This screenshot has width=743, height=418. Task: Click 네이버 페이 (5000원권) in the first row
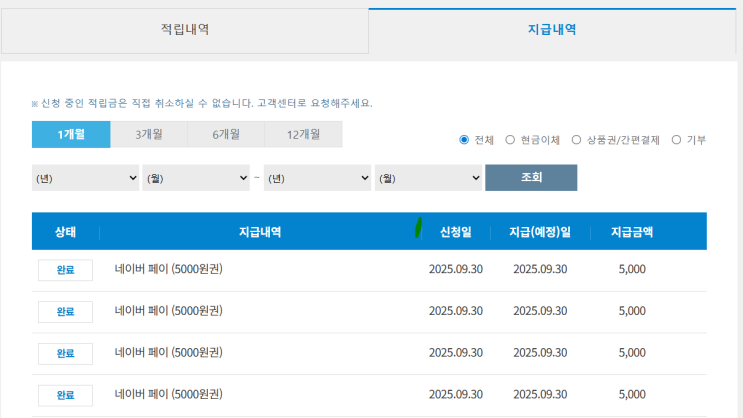pos(168,269)
